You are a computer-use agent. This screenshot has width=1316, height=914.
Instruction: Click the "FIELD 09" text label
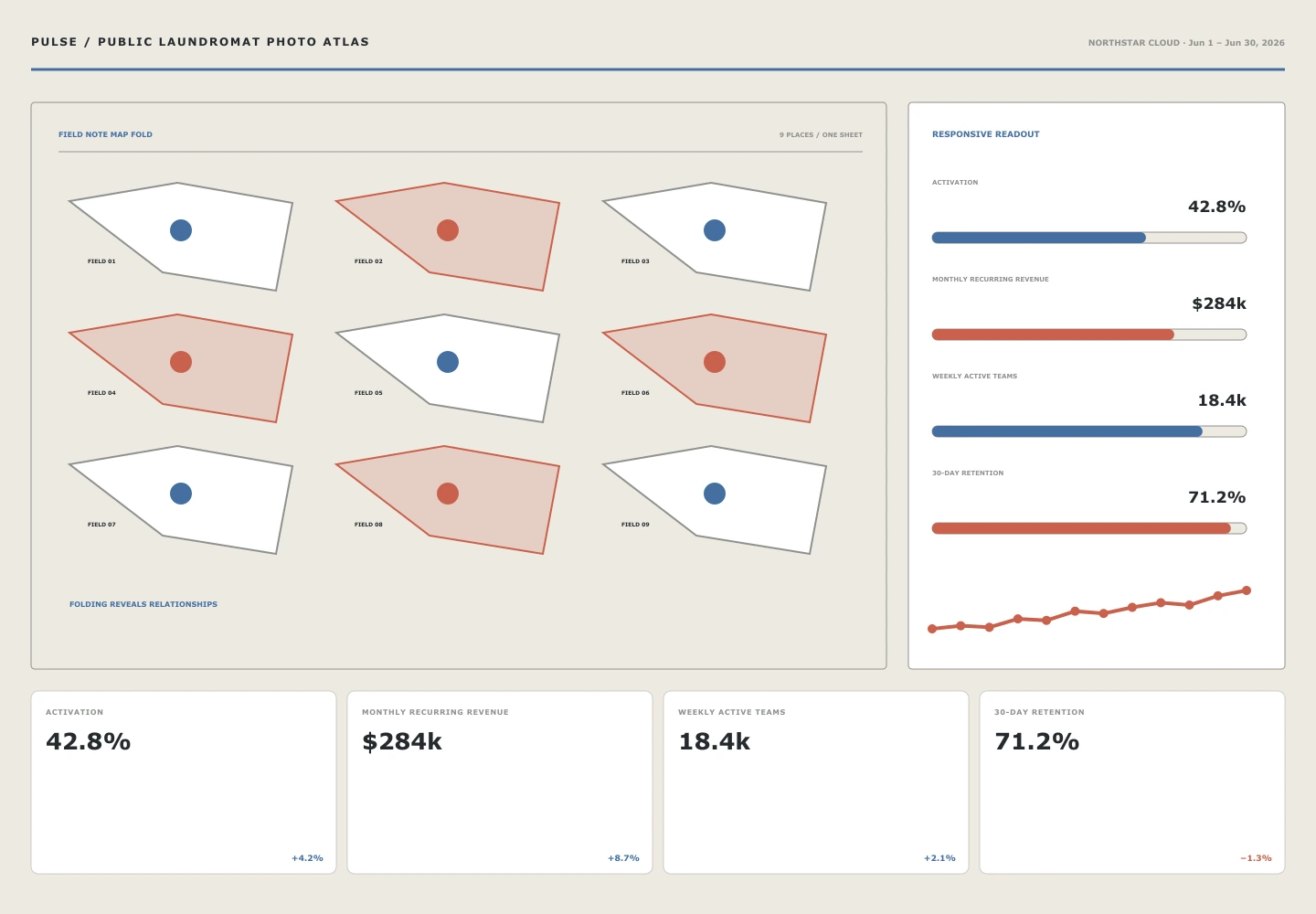click(635, 525)
